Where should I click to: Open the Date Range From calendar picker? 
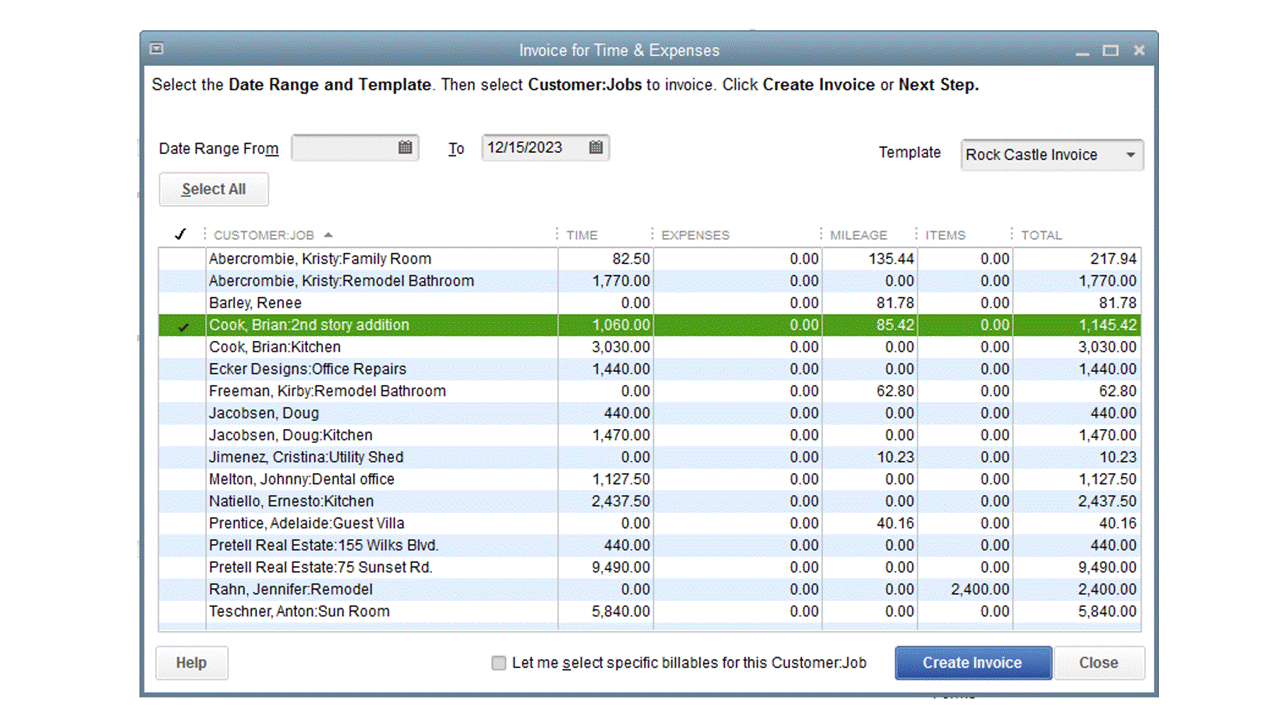(x=405, y=148)
